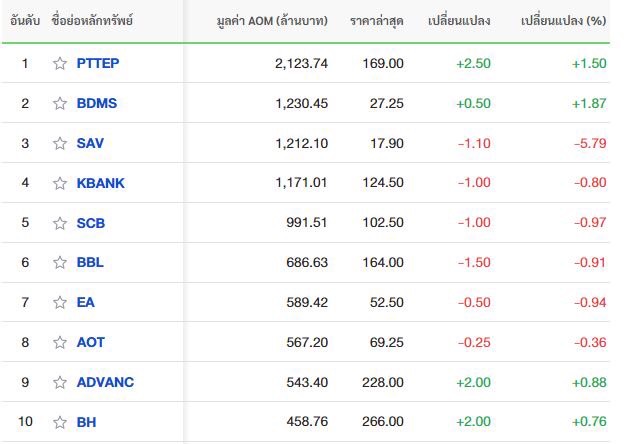Viewport: 631px width, 444px height.
Task: Sort by ราคาล่าสุด column header
Action: click(x=377, y=21)
